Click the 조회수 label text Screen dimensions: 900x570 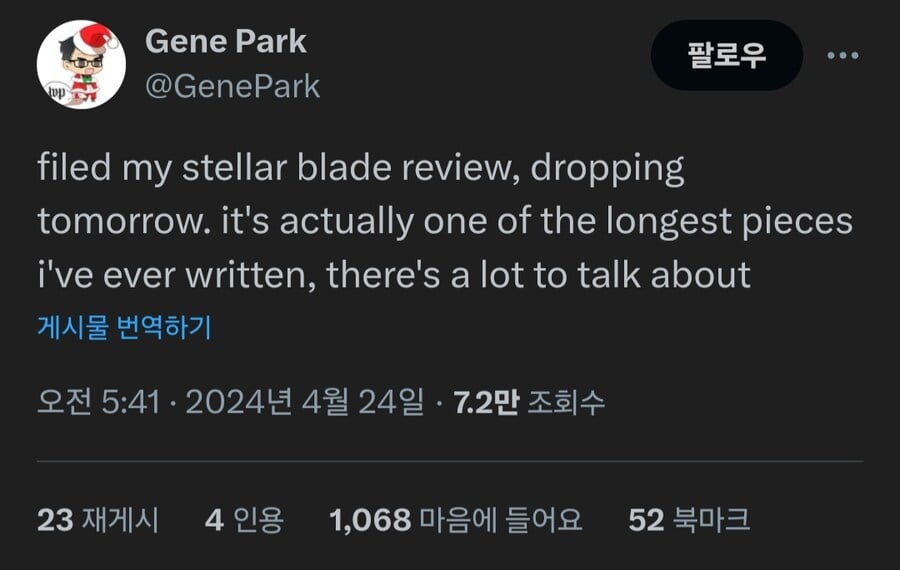pos(566,402)
